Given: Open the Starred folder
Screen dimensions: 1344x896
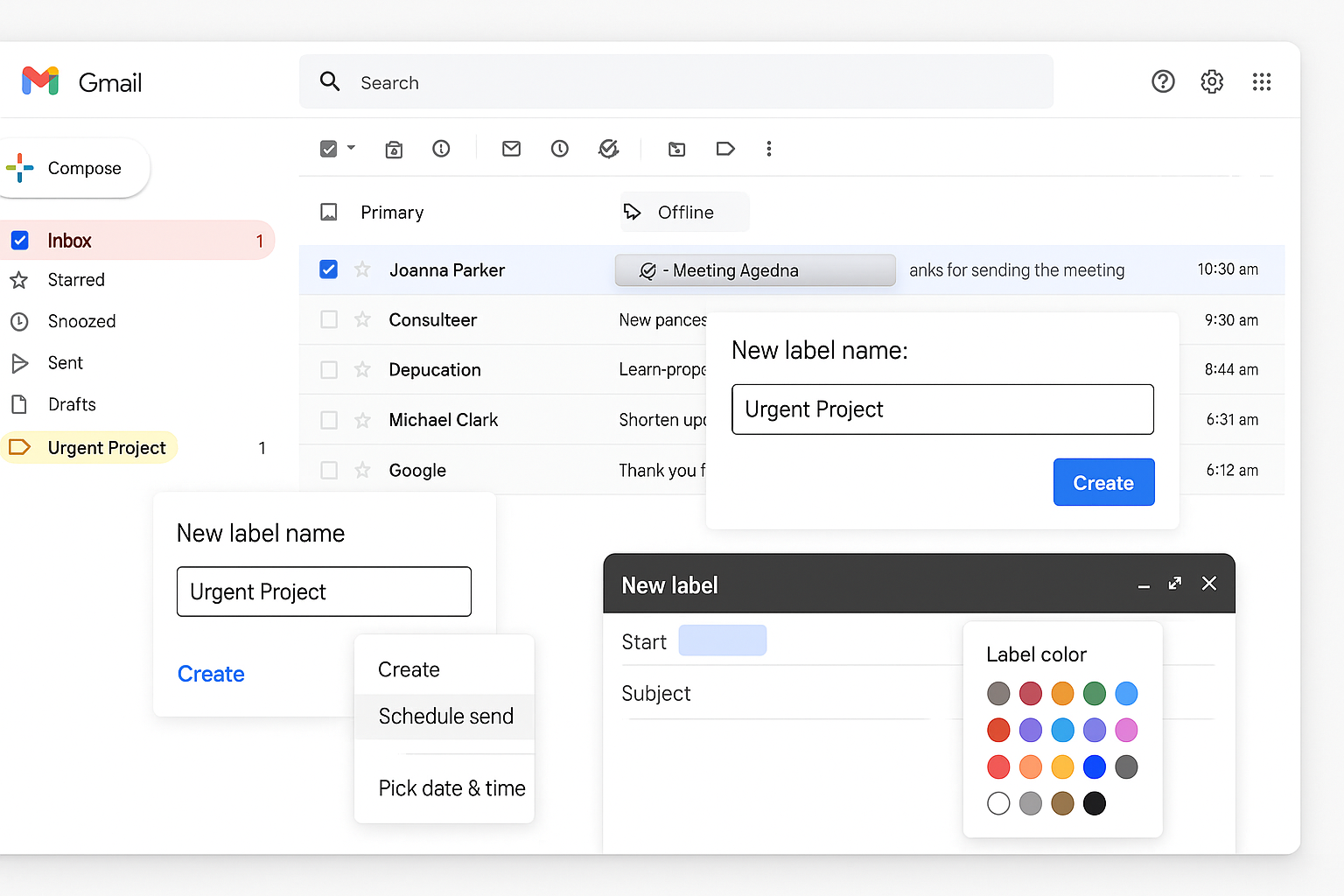Looking at the screenshot, I should pos(76,280).
